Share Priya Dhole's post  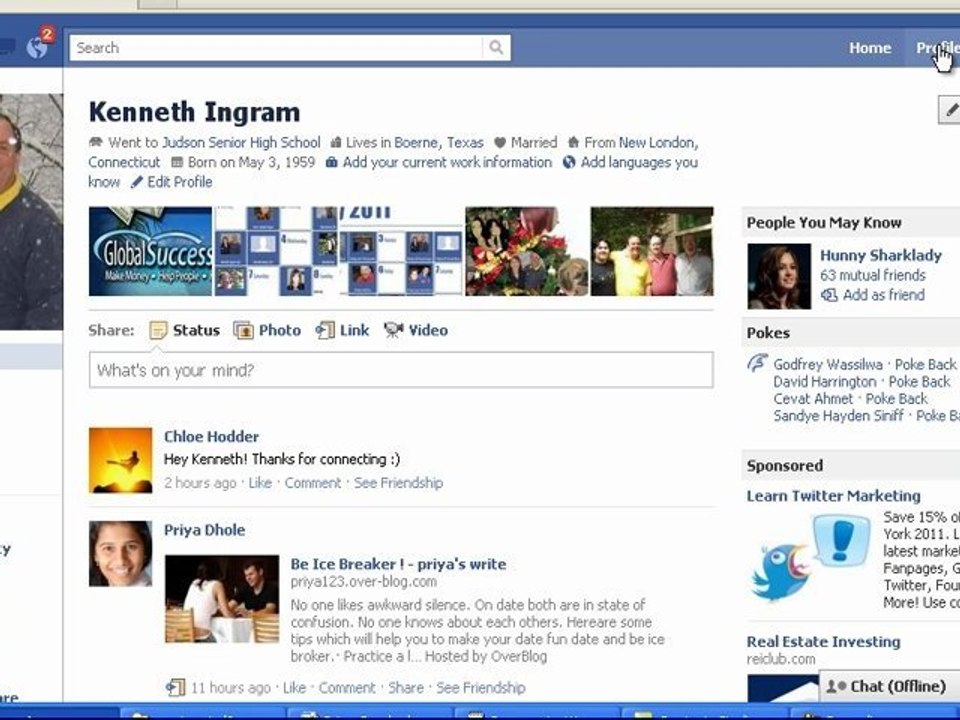point(405,688)
